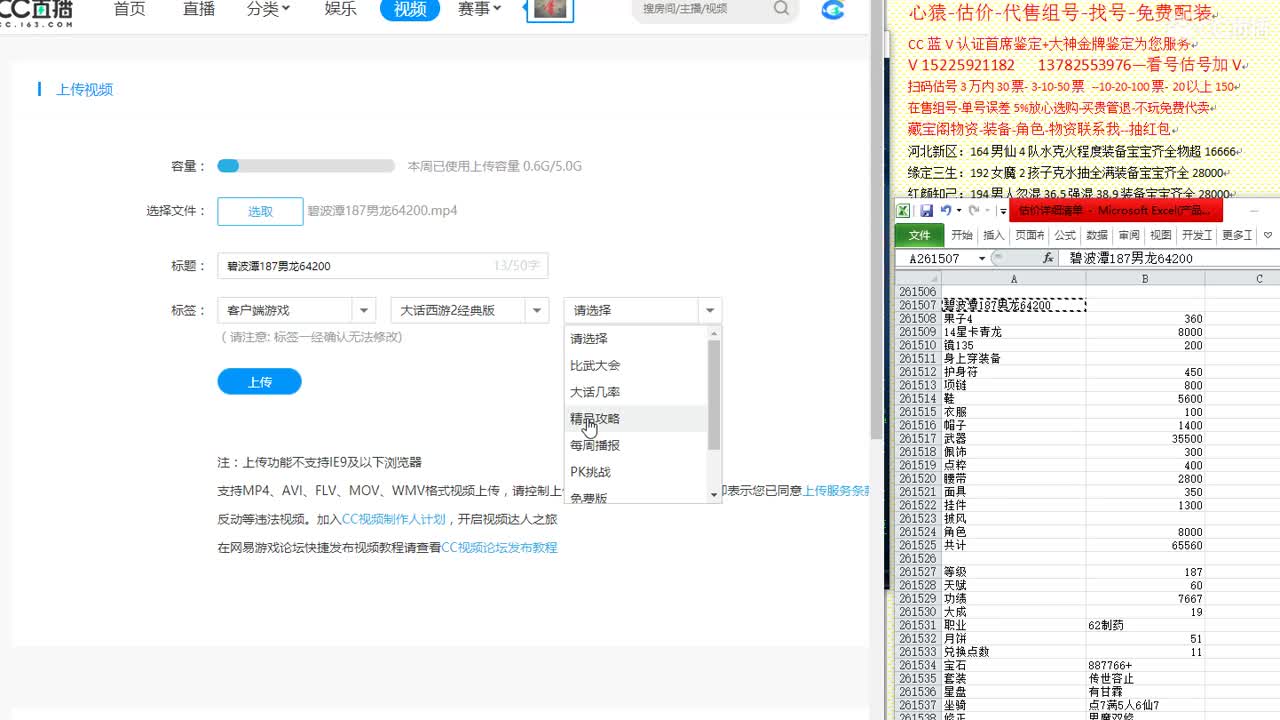Click the search magnifier icon in header
This screenshot has width=1280, height=720.
pos(781,9)
